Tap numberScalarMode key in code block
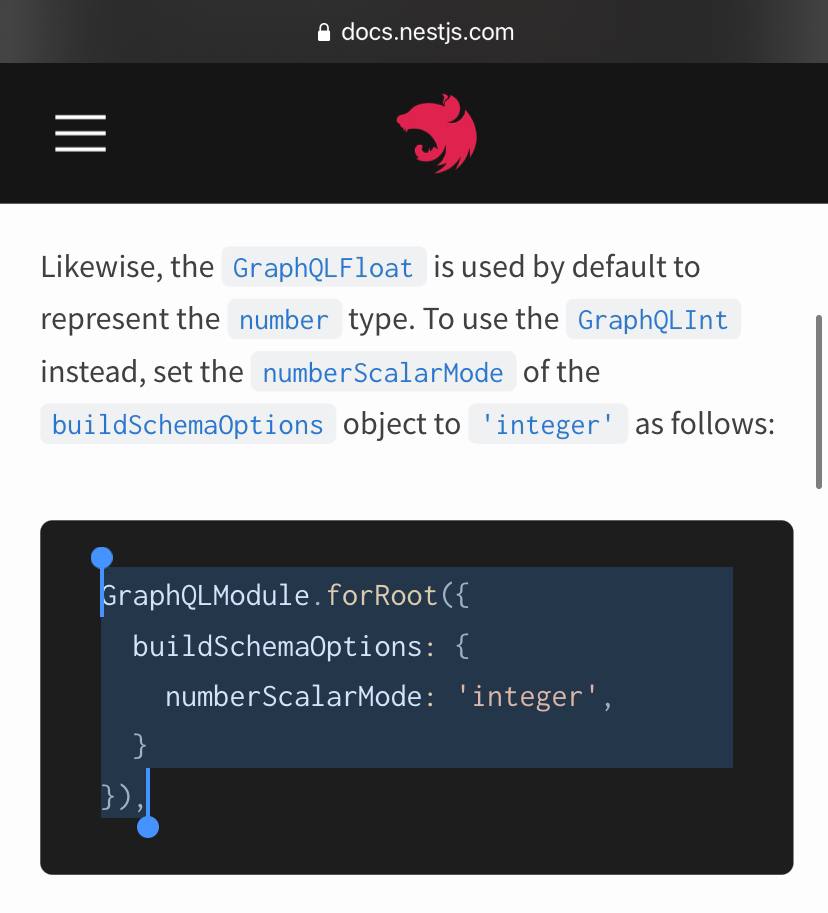Viewport: 828px width, 913px height. pos(294,696)
